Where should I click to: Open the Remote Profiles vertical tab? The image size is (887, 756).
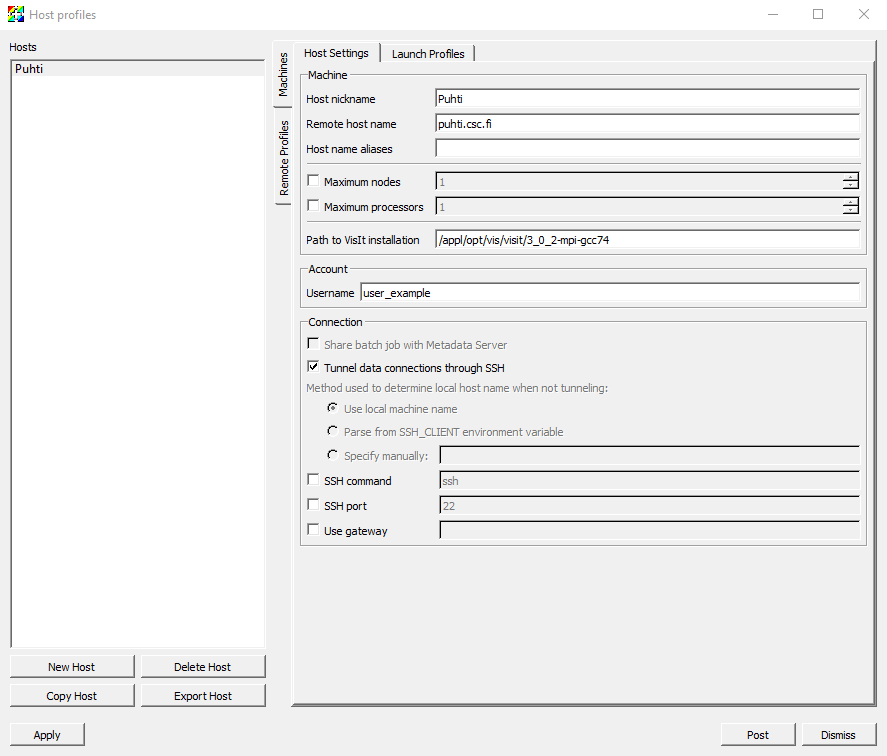[x=283, y=157]
